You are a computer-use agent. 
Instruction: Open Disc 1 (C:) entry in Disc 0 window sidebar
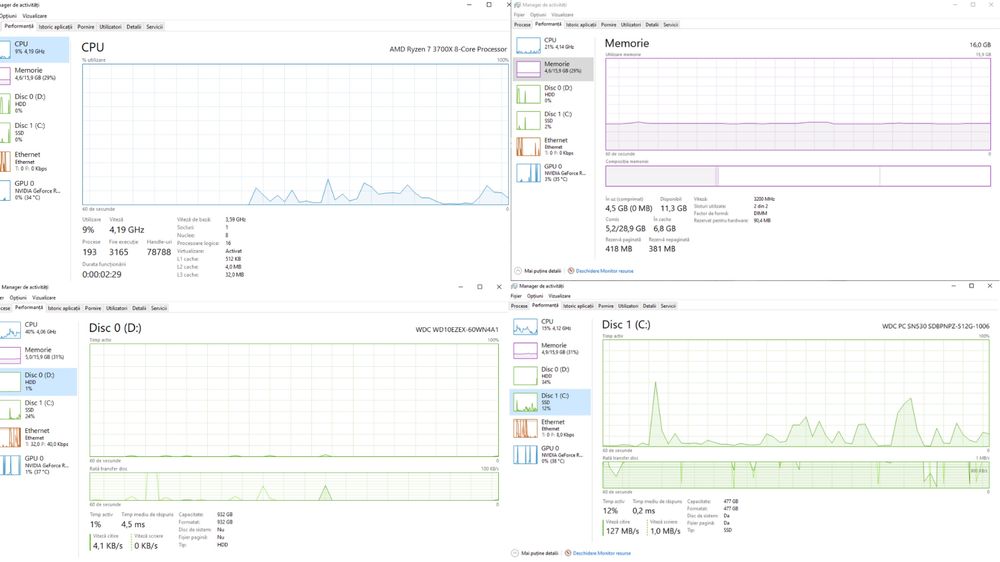38,409
